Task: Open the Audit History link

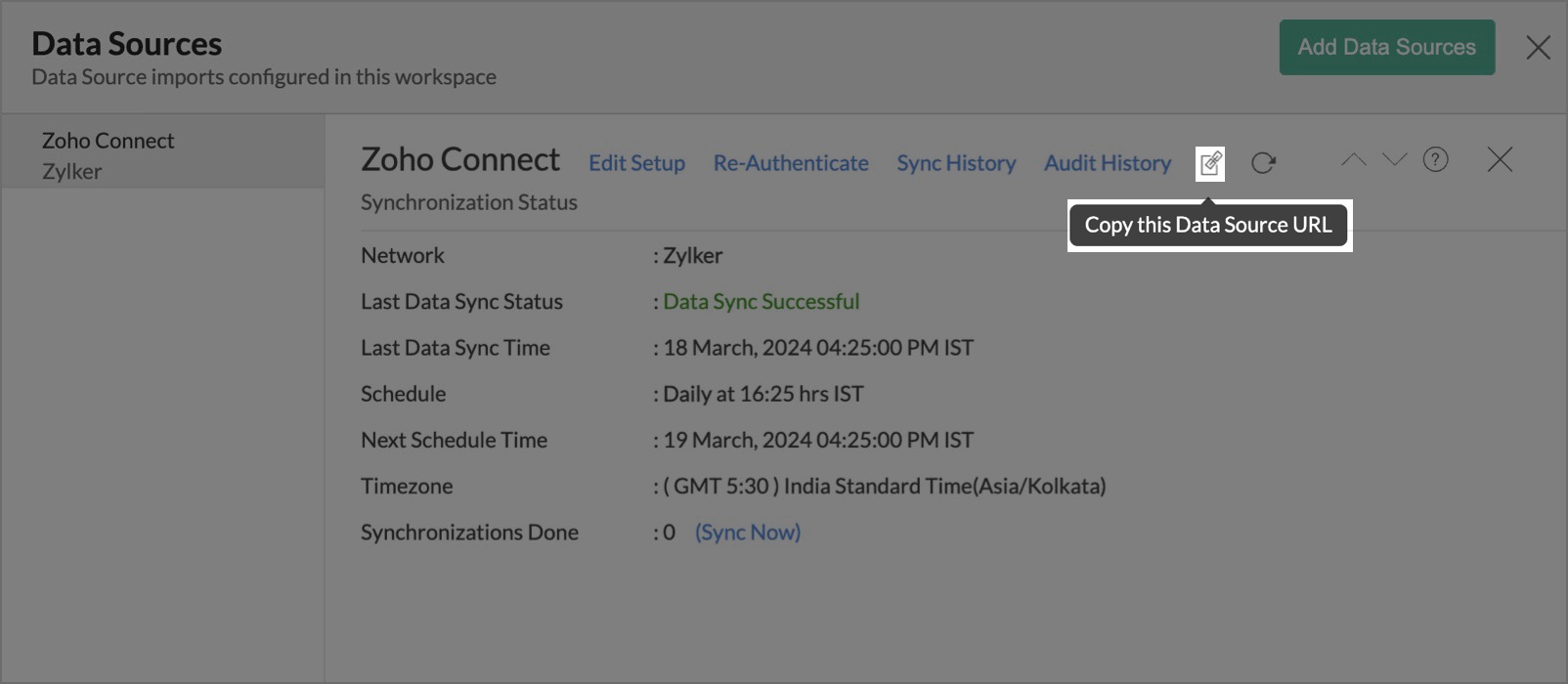Action: pyautogui.click(x=1107, y=163)
